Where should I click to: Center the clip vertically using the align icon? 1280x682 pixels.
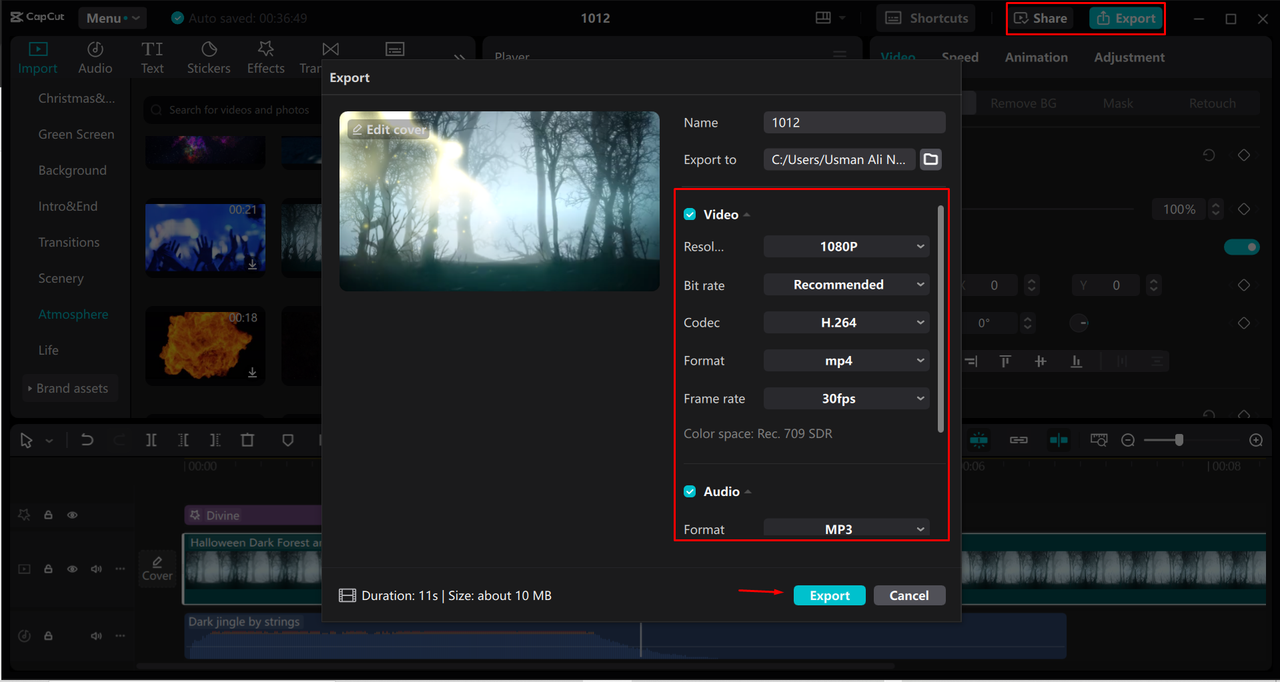pos(1040,361)
